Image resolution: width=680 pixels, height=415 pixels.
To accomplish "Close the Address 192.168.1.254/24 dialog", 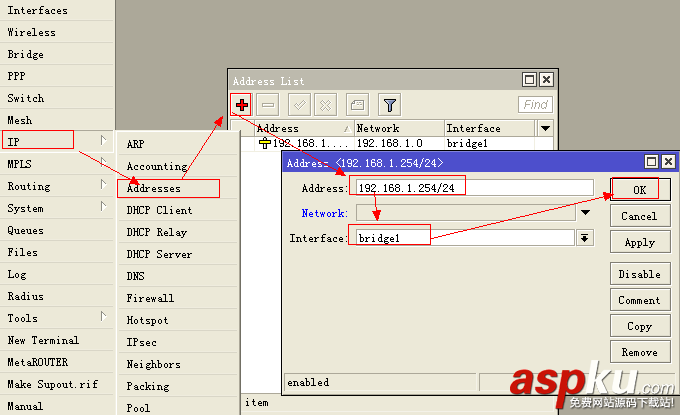I will 668,162.
